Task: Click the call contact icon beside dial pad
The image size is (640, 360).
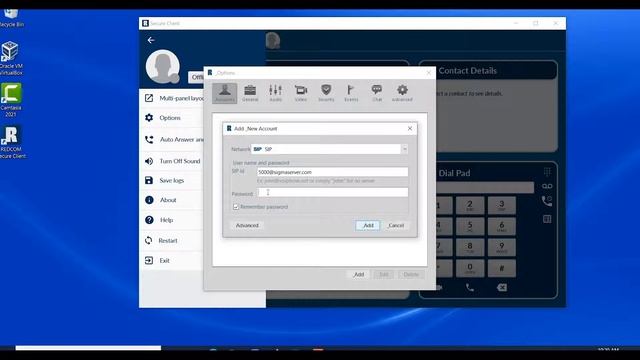Action: click(547, 201)
